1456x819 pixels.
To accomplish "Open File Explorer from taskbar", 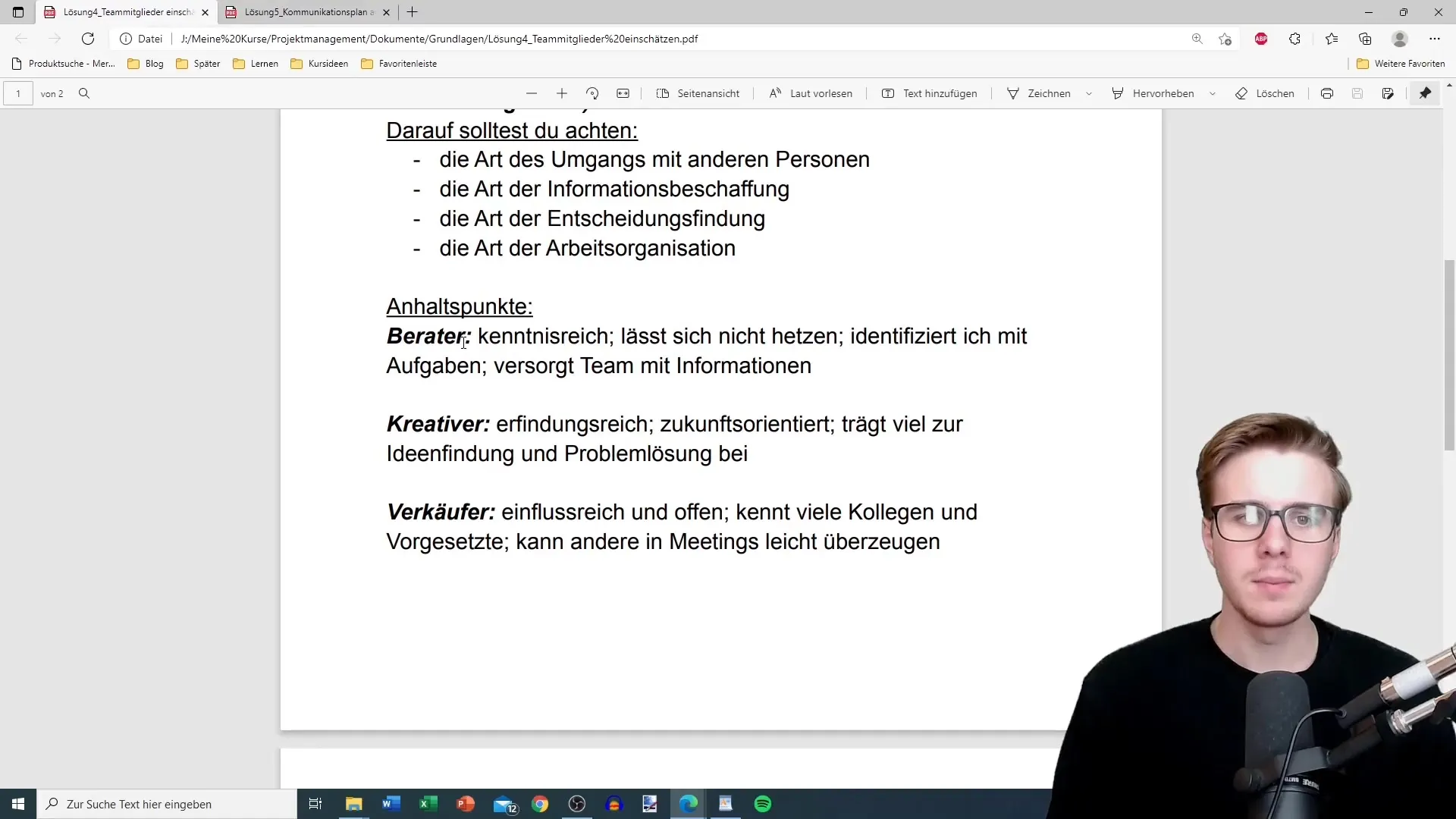I will pyautogui.click(x=354, y=804).
